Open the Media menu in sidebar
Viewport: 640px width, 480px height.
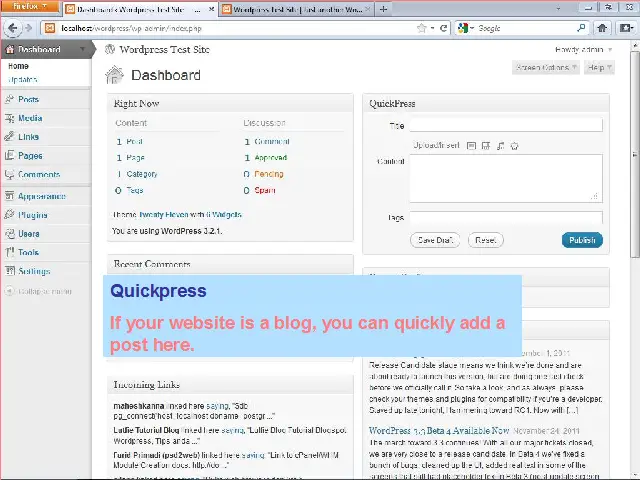click(30, 118)
